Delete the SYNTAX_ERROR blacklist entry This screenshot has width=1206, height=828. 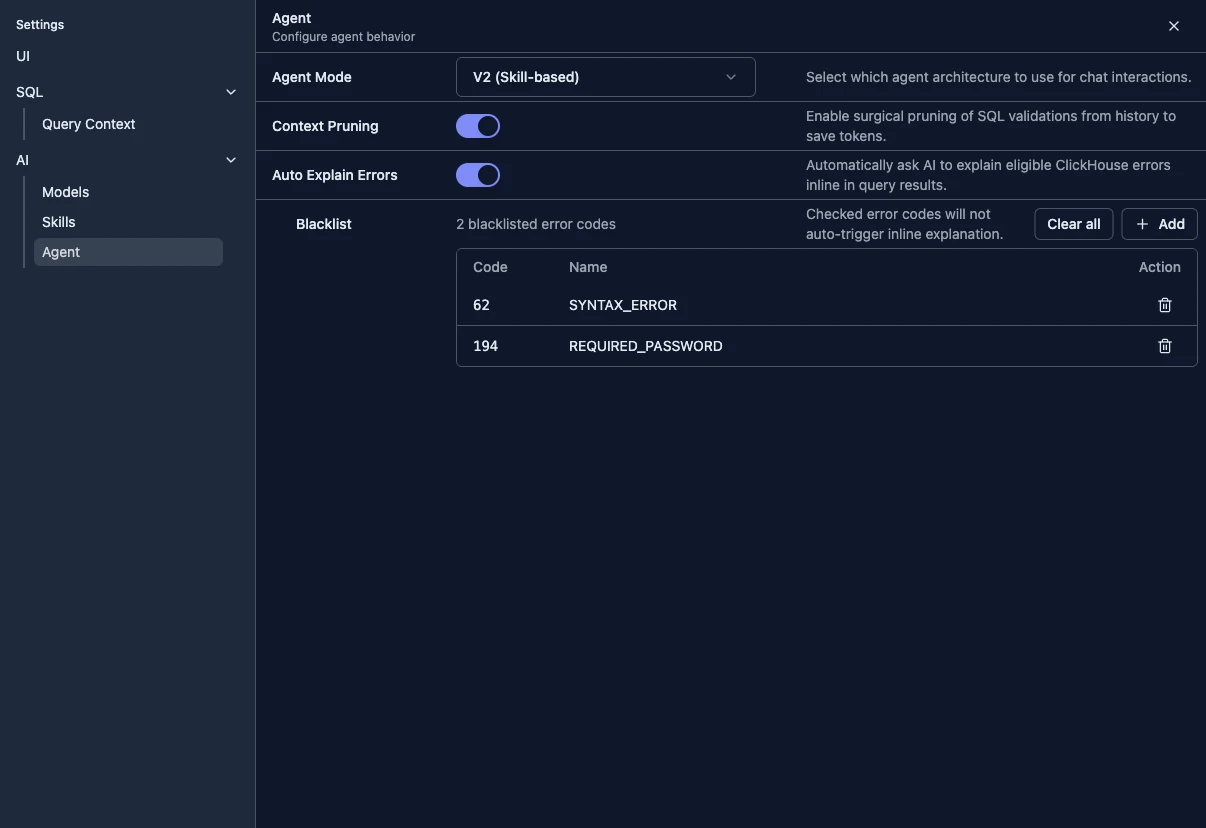1163,303
